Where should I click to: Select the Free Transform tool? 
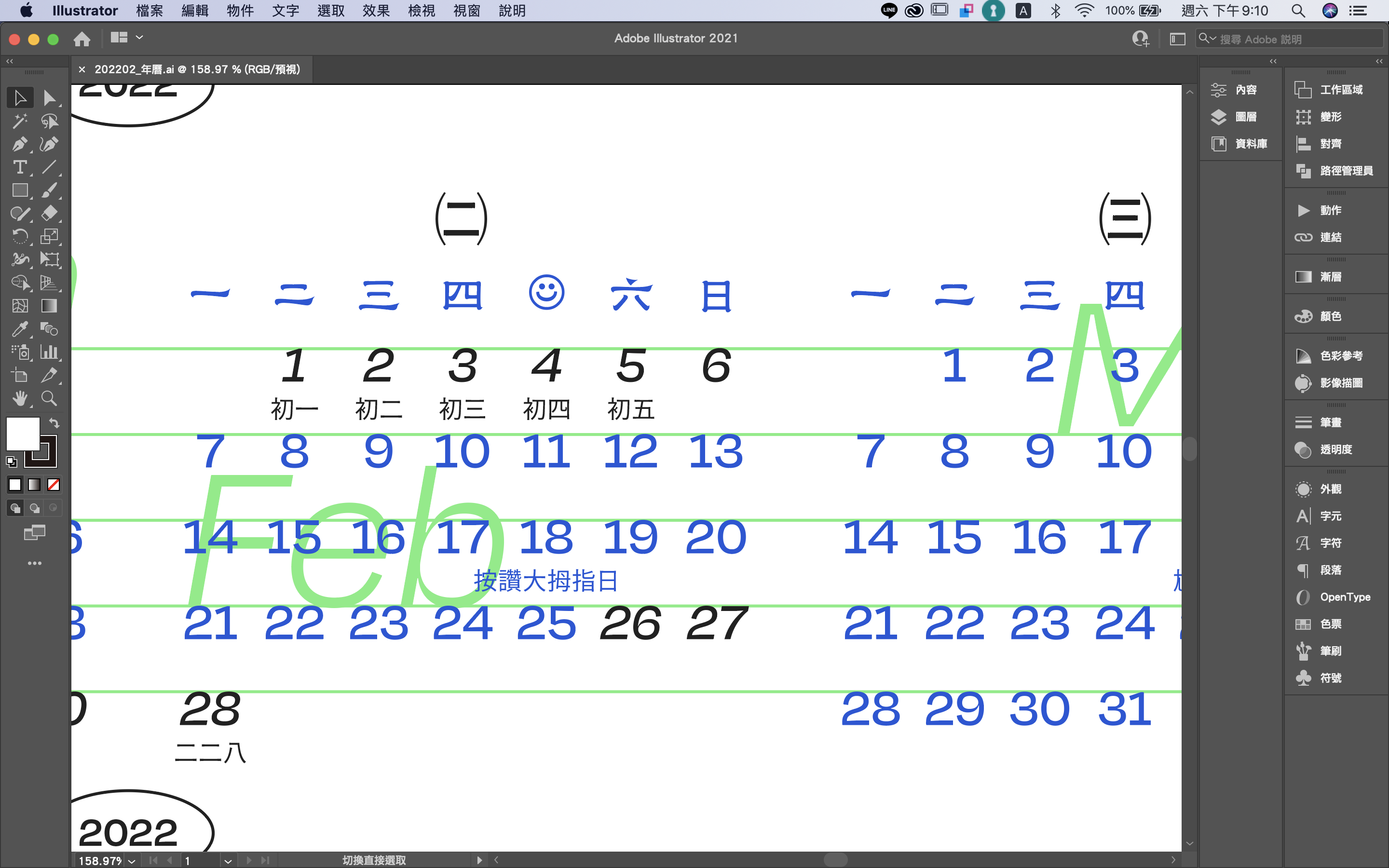tap(49, 259)
